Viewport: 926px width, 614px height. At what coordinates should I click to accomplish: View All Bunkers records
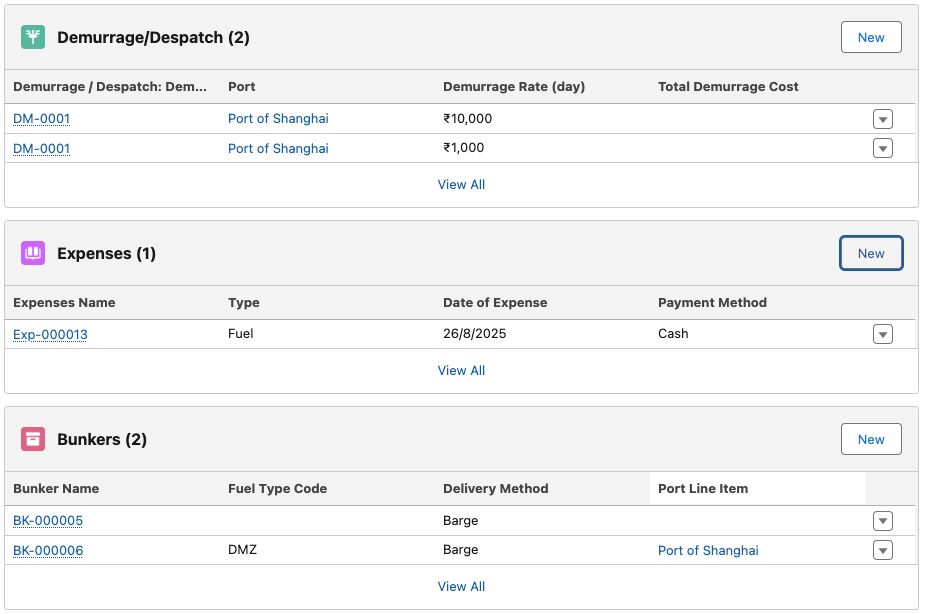click(461, 587)
